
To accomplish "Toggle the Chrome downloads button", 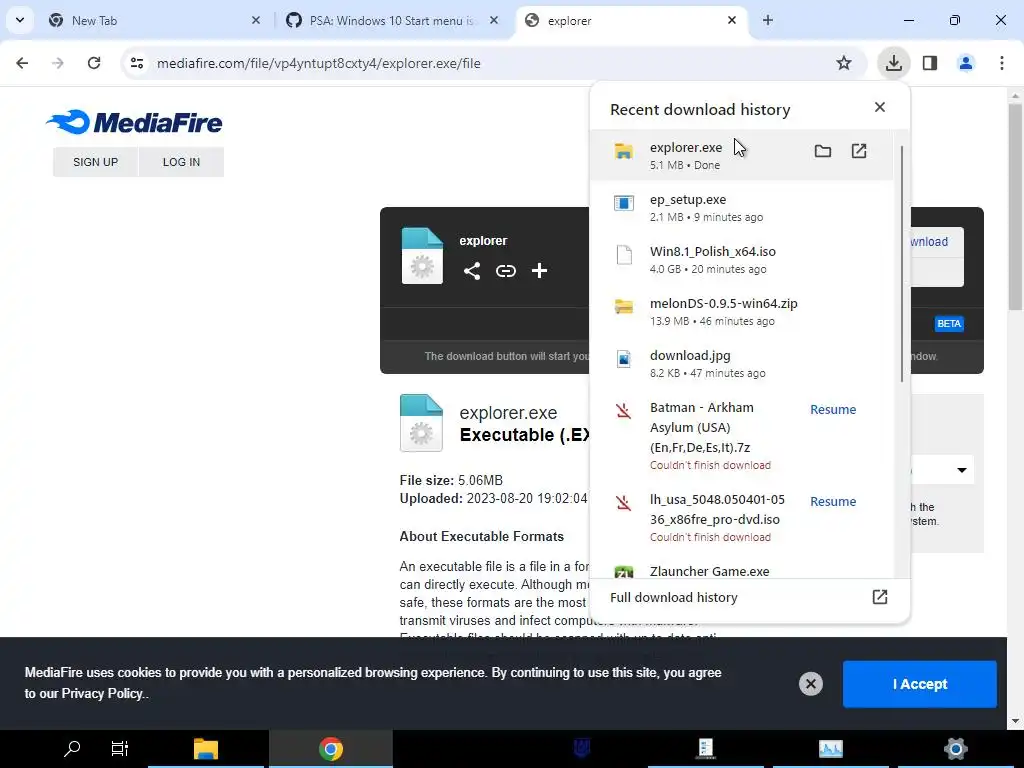I will click(893, 63).
